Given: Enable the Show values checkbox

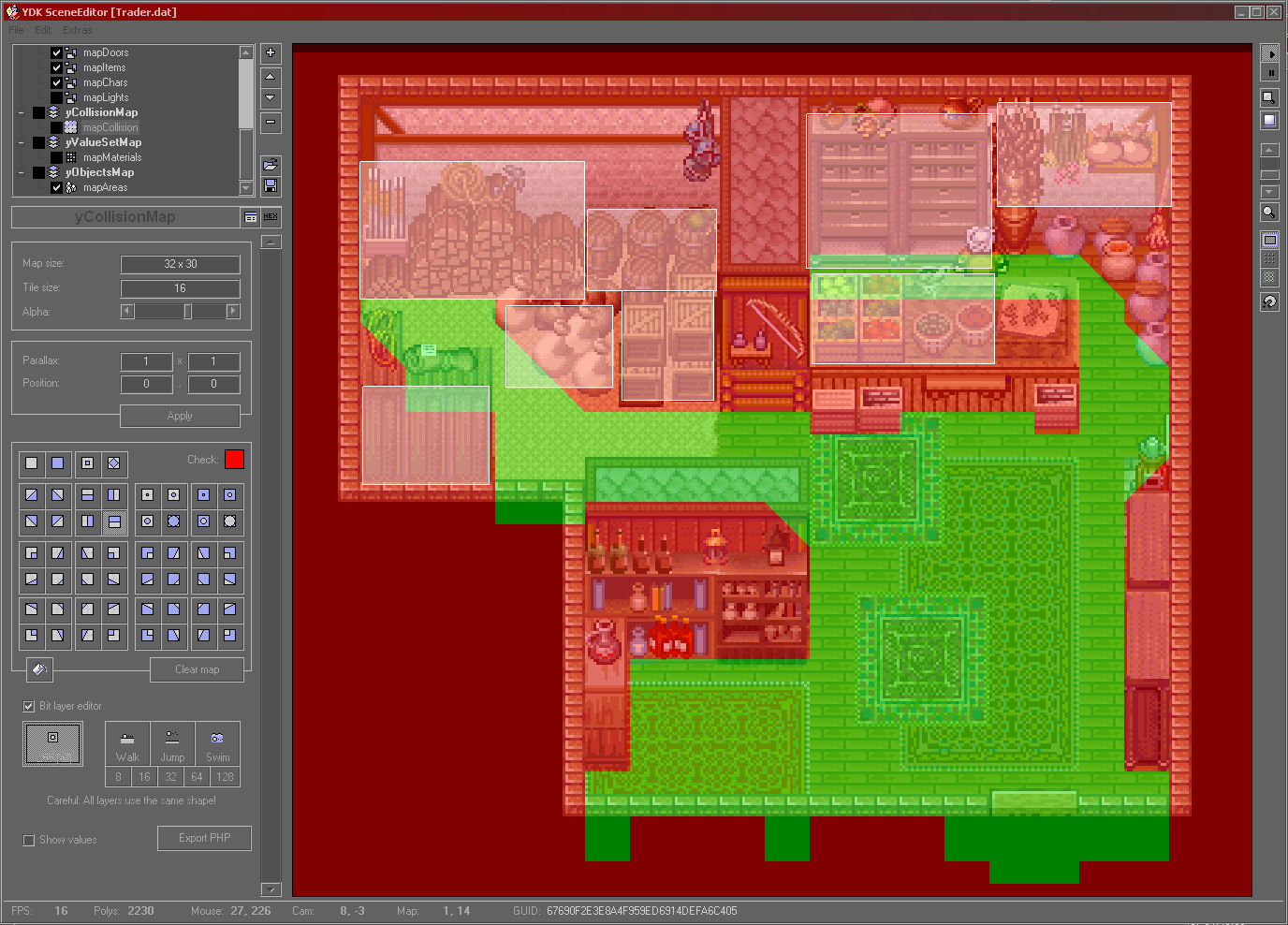Looking at the screenshot, I should tap(29, 840).
